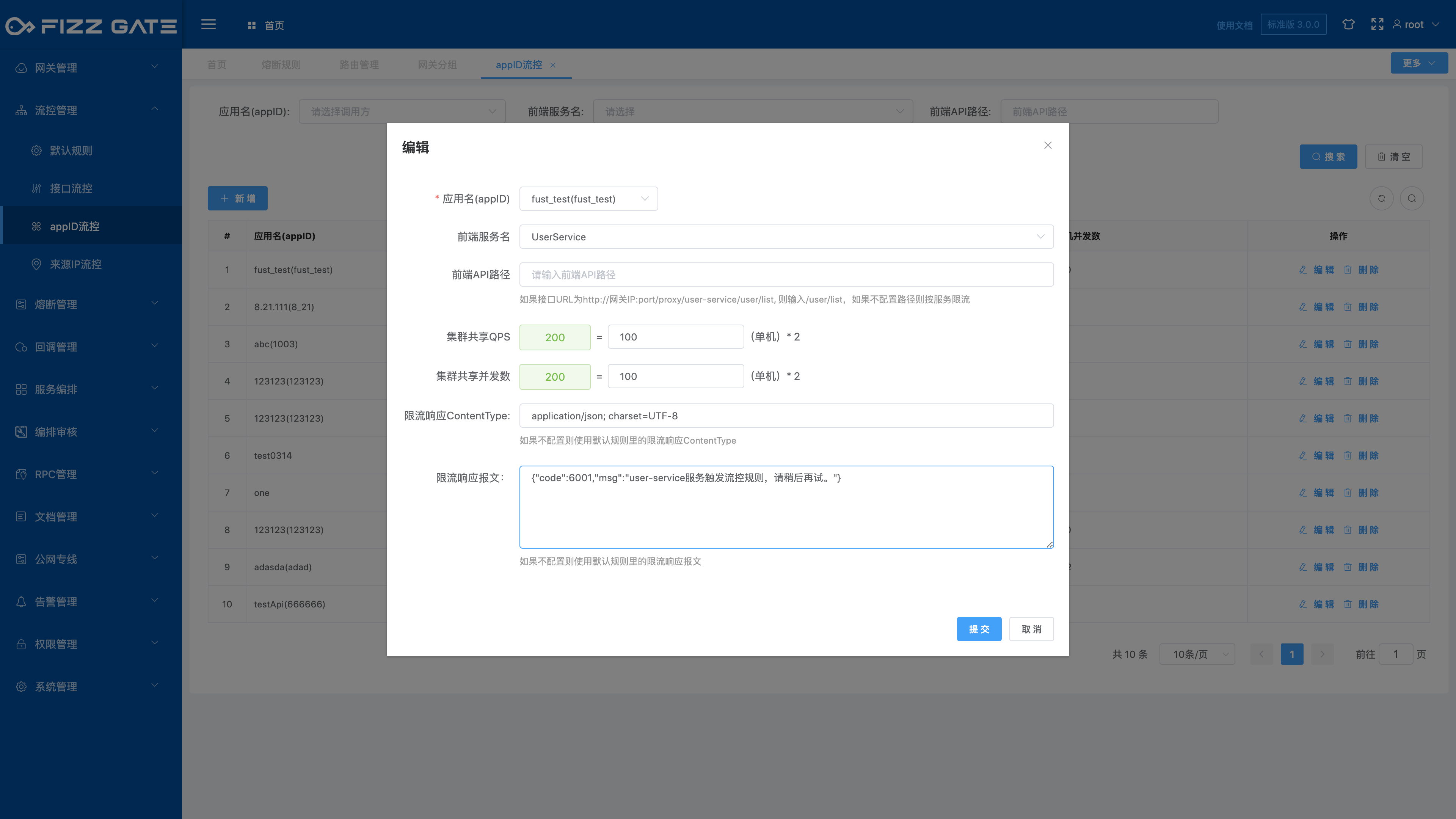Submit the edit form with 提交
Viewport: 1456px width, 819px height.
click(x=979, y=629)
